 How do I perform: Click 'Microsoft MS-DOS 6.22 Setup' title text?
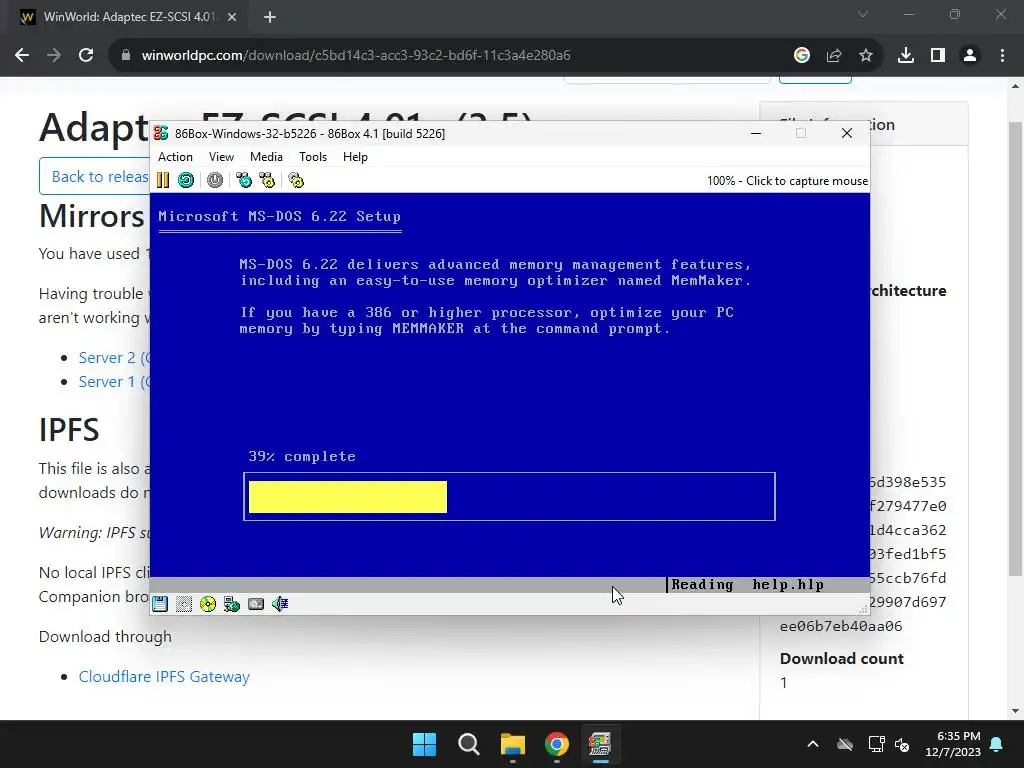(x=280, y=216)
